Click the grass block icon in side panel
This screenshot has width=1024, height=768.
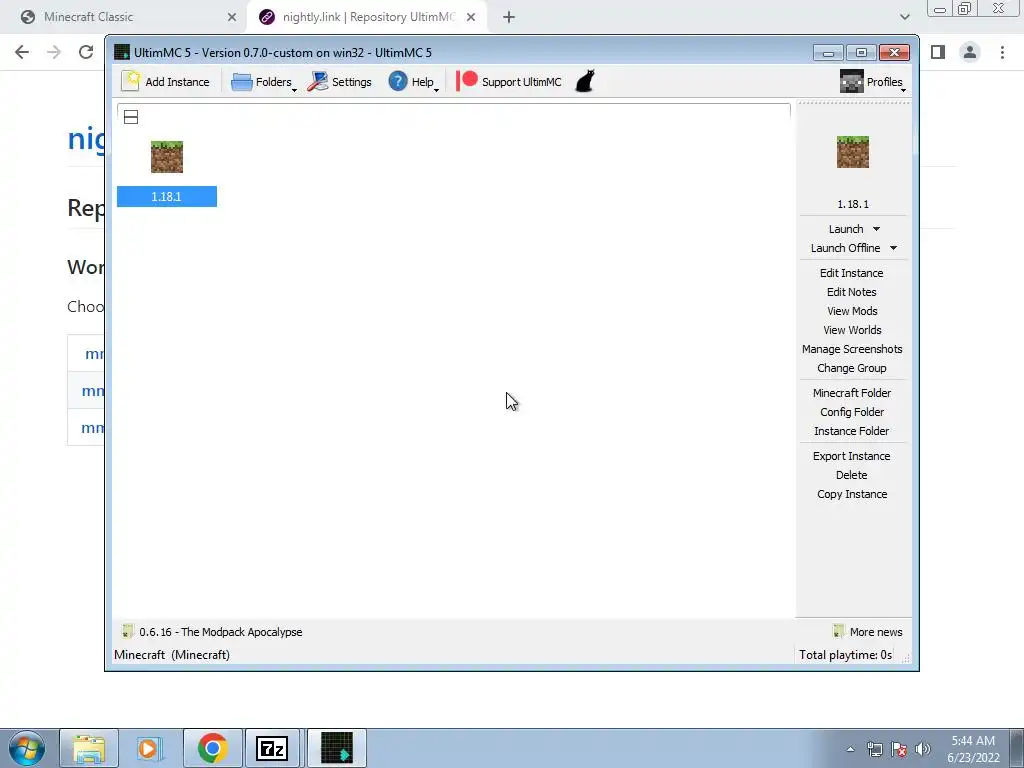[853, 152]
